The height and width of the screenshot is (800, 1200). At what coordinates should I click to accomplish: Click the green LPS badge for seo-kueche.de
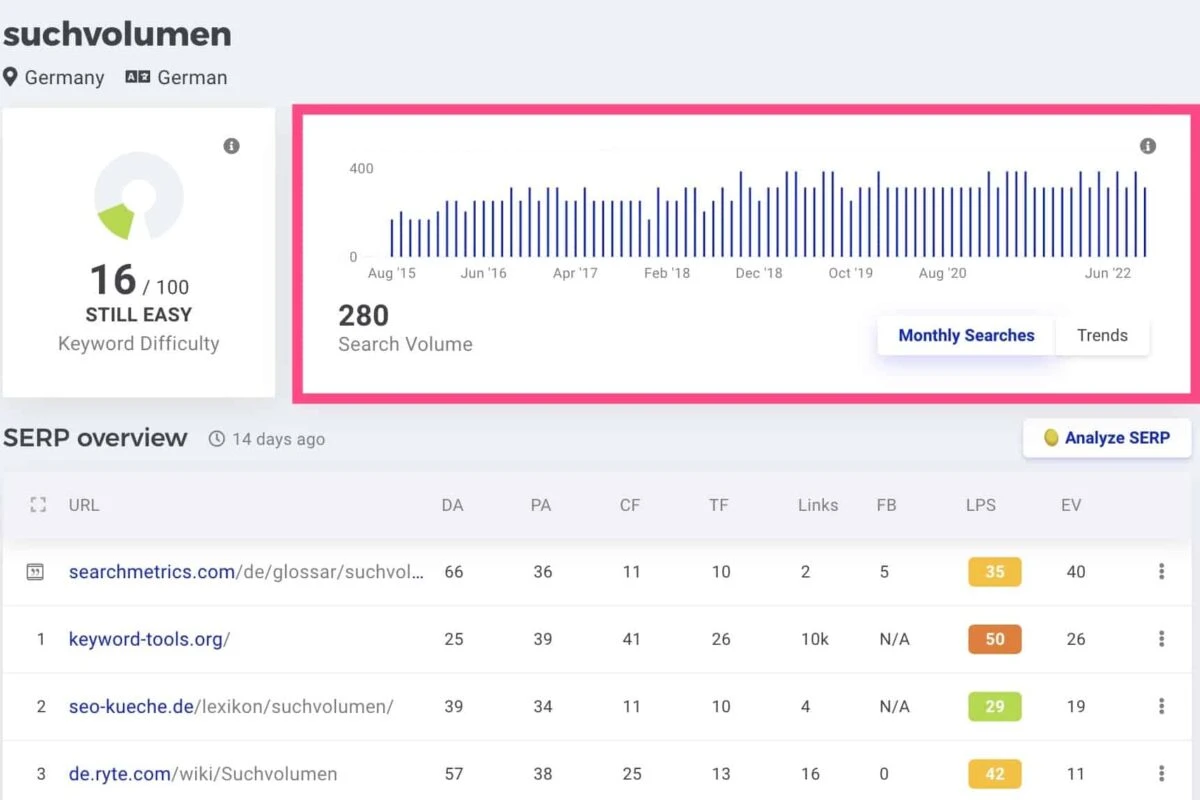pos(993,706)
